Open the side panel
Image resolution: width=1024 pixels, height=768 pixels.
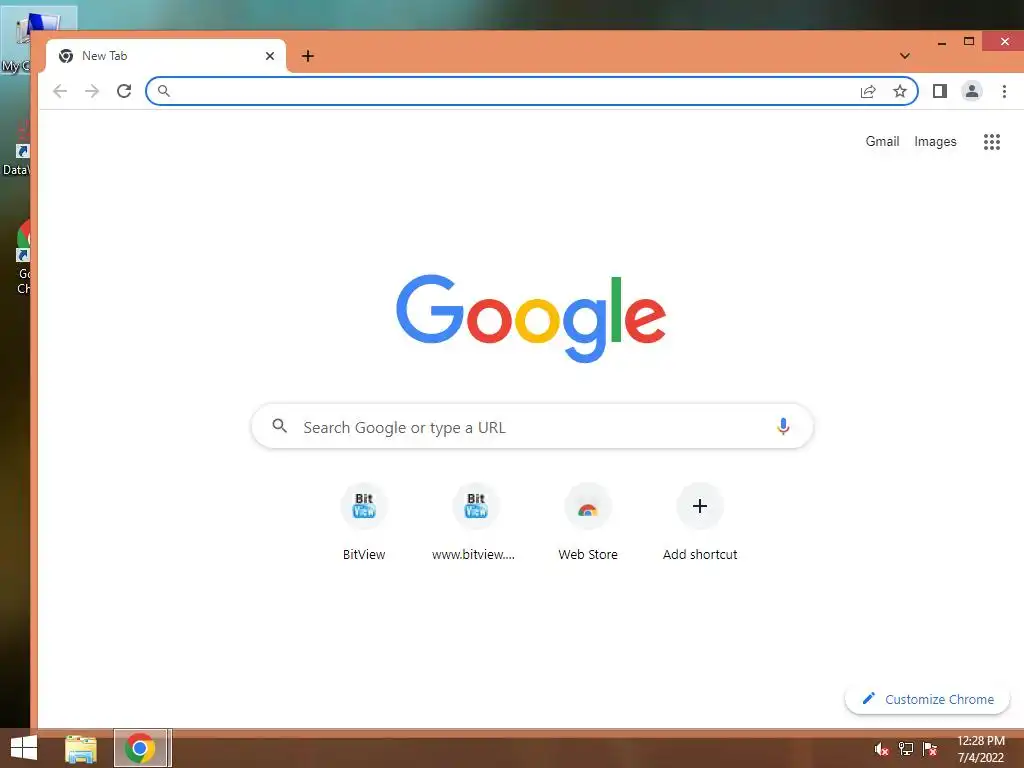coord(940,91)
